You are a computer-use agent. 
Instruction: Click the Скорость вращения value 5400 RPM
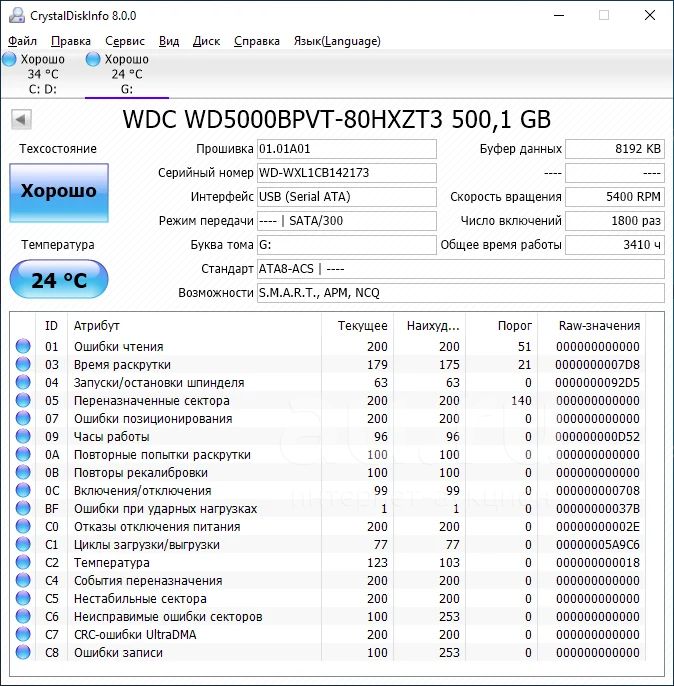[615, 197]
